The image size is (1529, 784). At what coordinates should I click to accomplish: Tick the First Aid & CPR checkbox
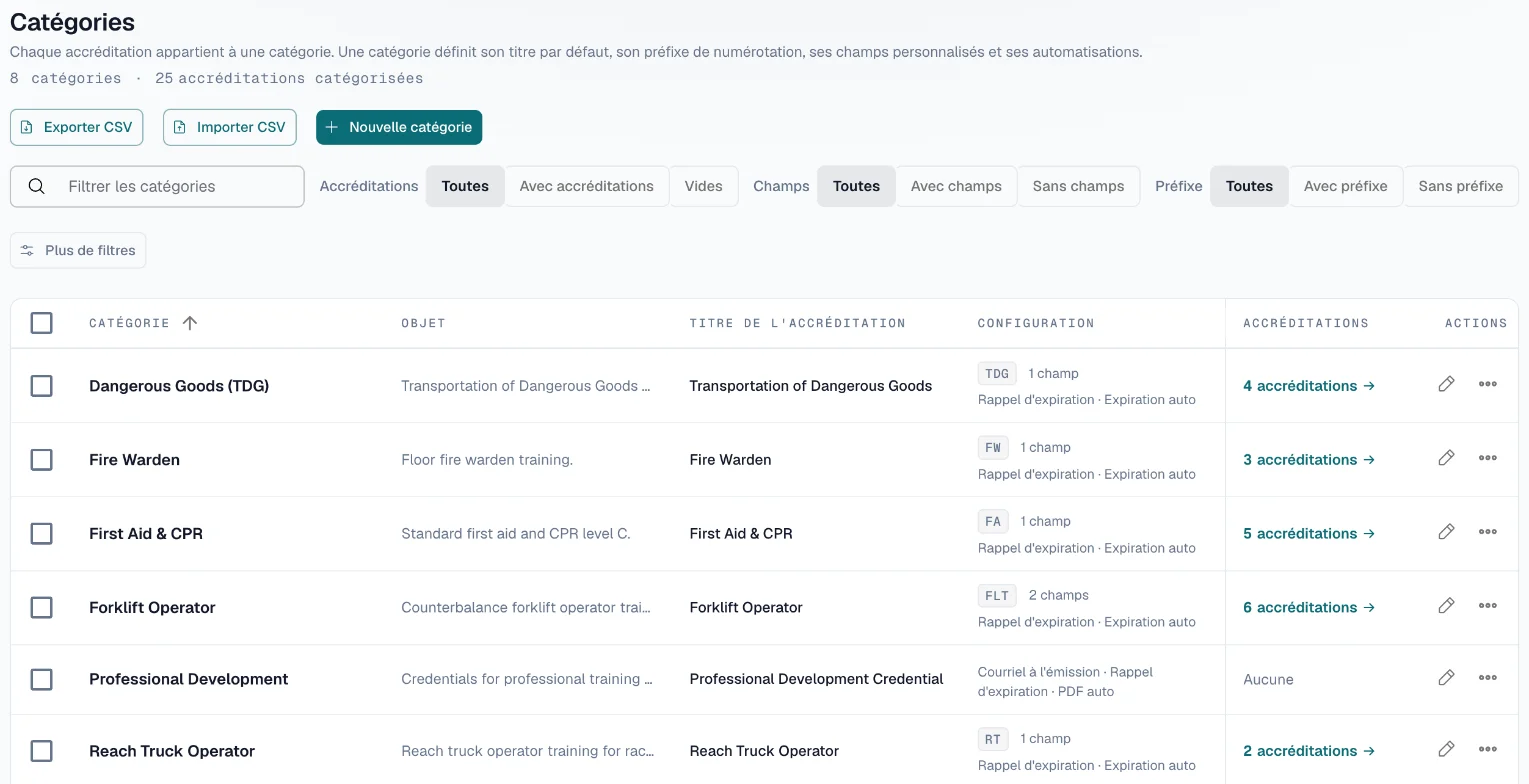coord(41,534)
